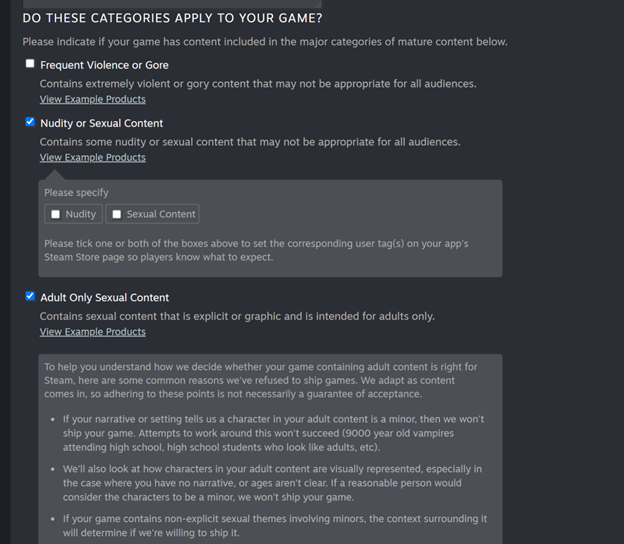
Task: Click the Adult Only Sexual Content label
Action: pos(104,297)
